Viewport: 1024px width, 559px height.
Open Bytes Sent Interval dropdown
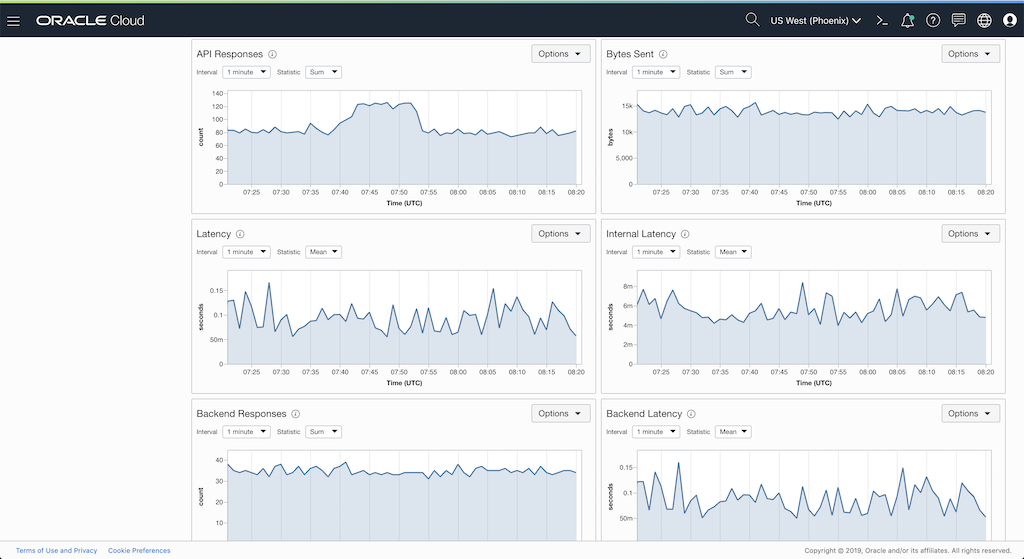pos(655,72)
